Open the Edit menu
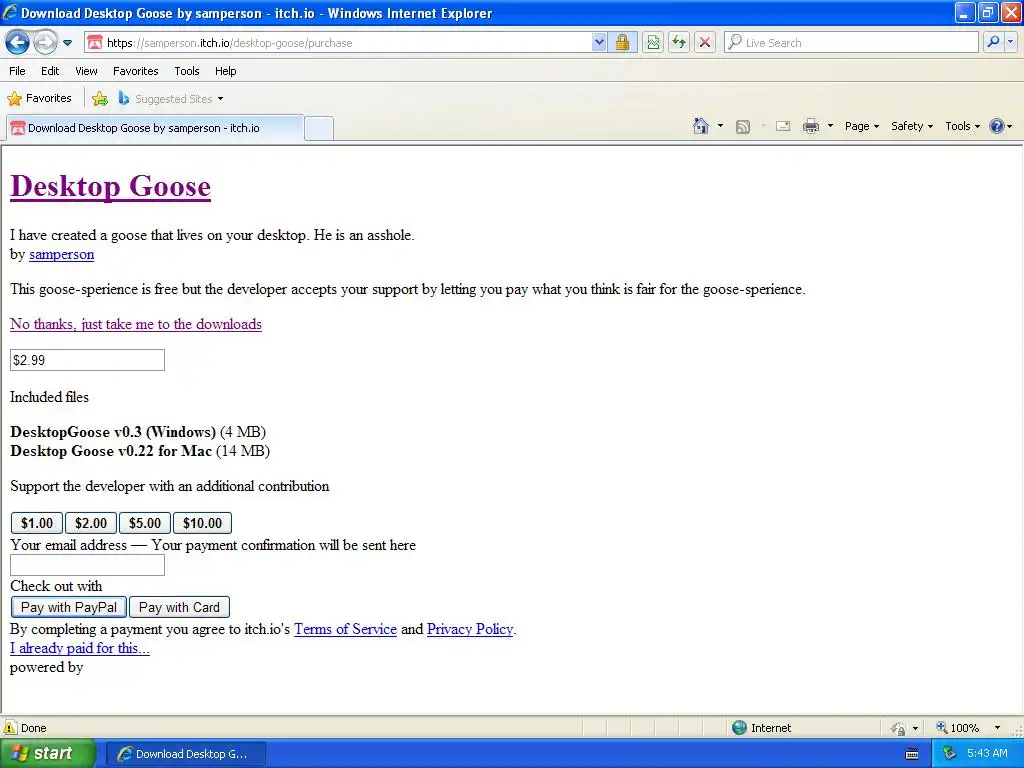Screen dimensions: 1024x768 tap(50, 71)
